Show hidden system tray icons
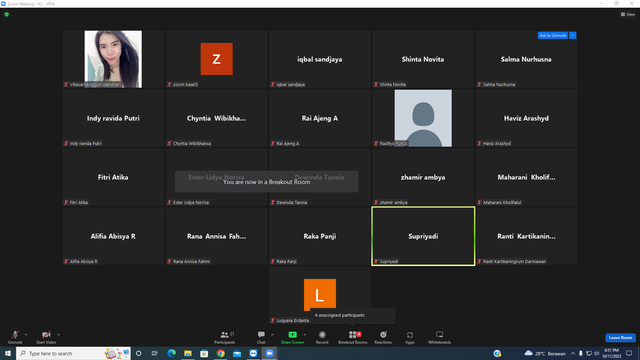 tap(573, 353)
